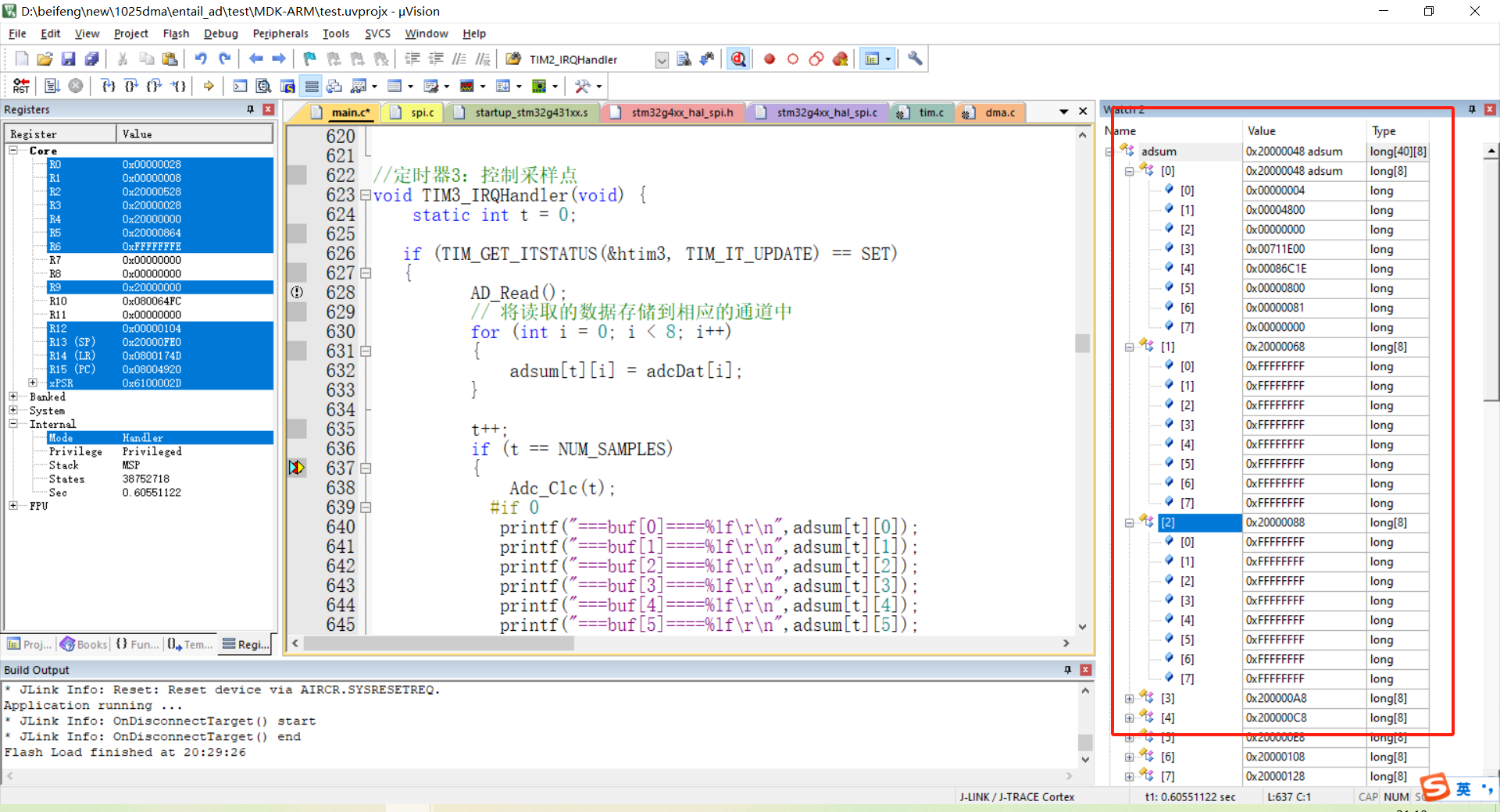The width and height of the screenshot is (1500, 812).
Task: Open the Call Stack Window icon
Action: (334, 86)
